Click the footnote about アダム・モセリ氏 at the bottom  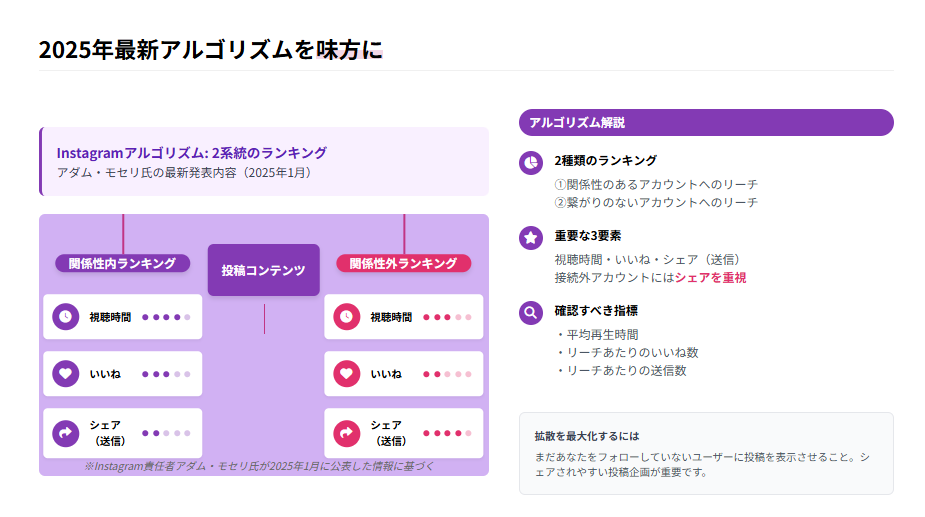260,465
